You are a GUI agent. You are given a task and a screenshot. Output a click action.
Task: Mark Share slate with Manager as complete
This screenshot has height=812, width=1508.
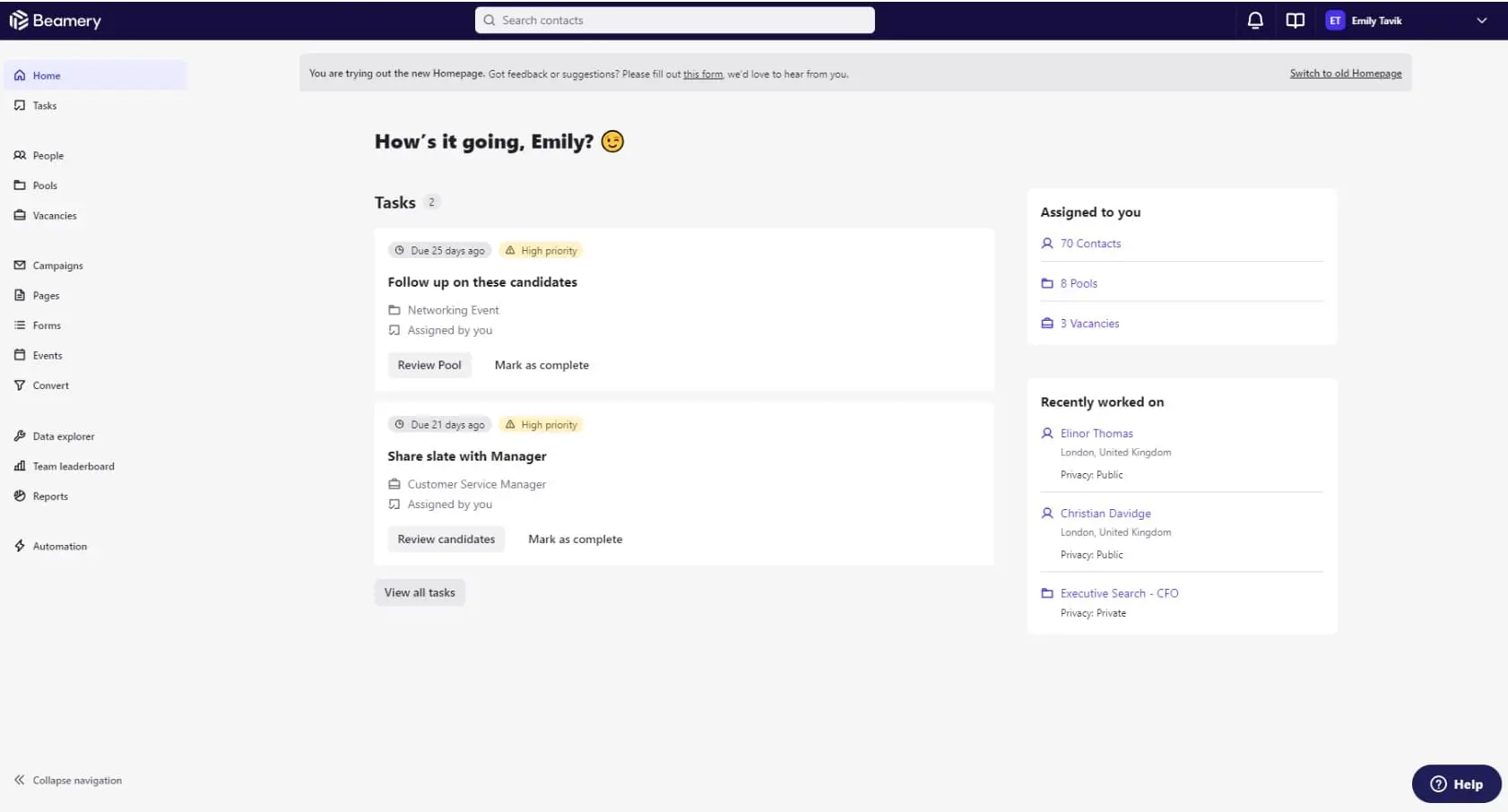coord(575,539)
